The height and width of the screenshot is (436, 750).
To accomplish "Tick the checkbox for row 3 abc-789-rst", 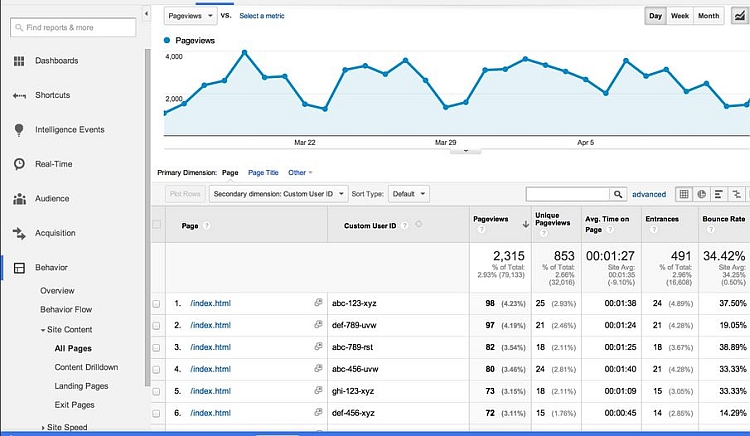I will click(x=156, y=350).
